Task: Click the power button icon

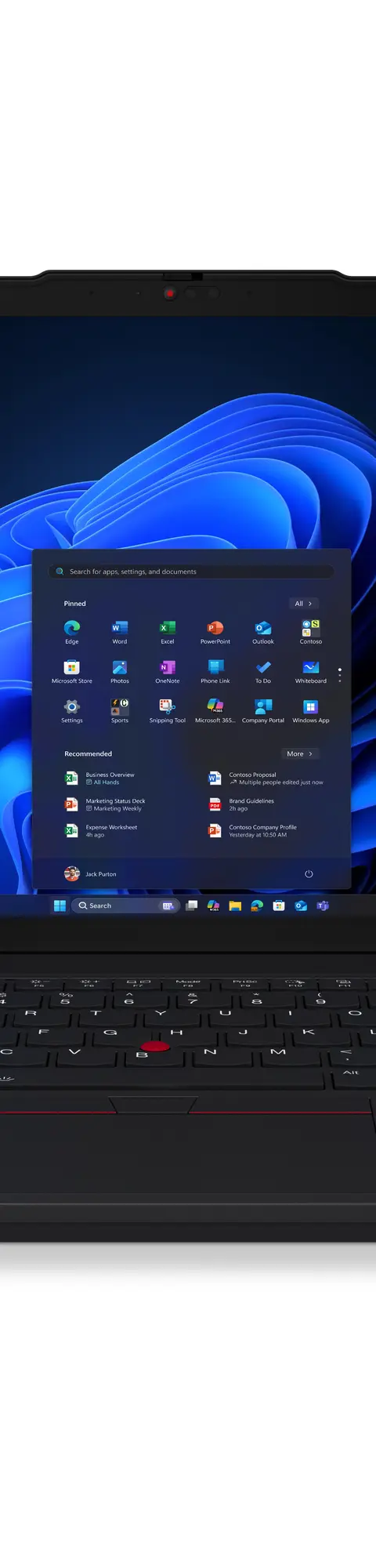Action: [x=309, y=873]
